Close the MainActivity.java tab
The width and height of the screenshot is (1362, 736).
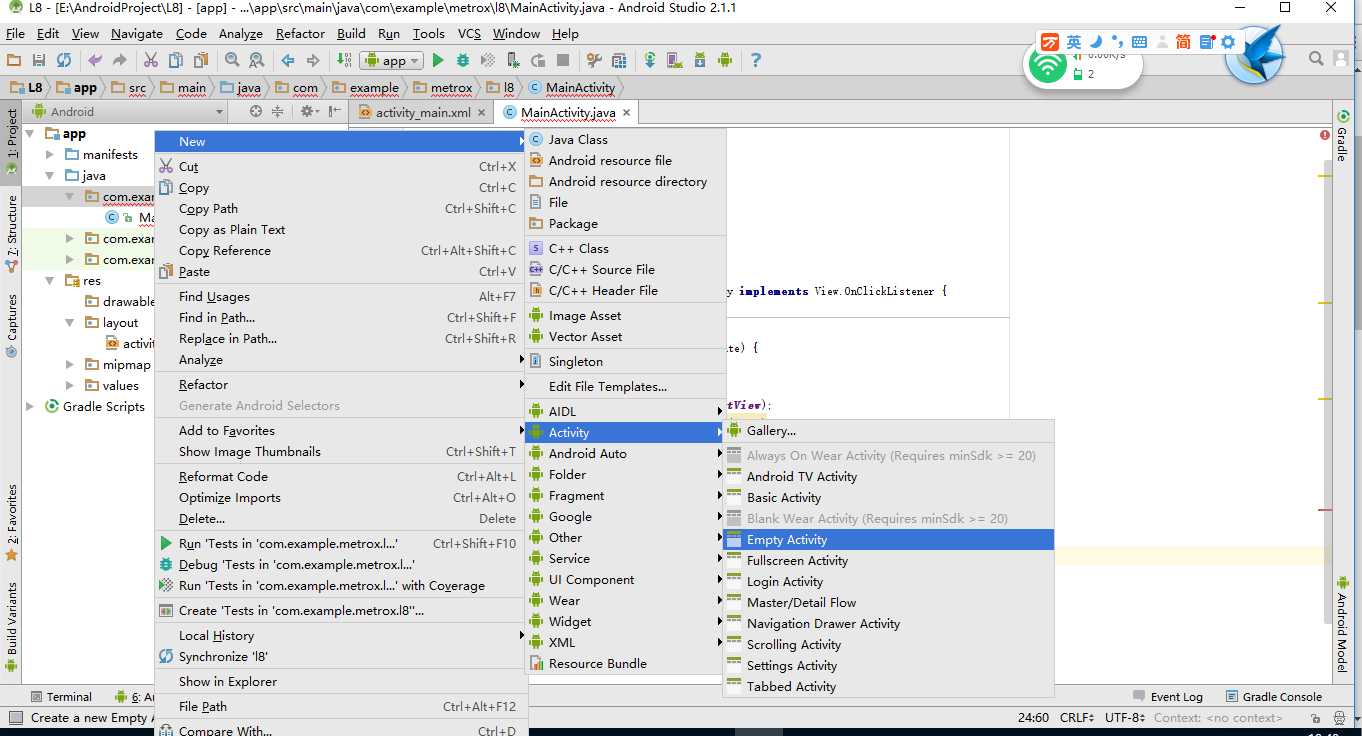pos(627,113)
